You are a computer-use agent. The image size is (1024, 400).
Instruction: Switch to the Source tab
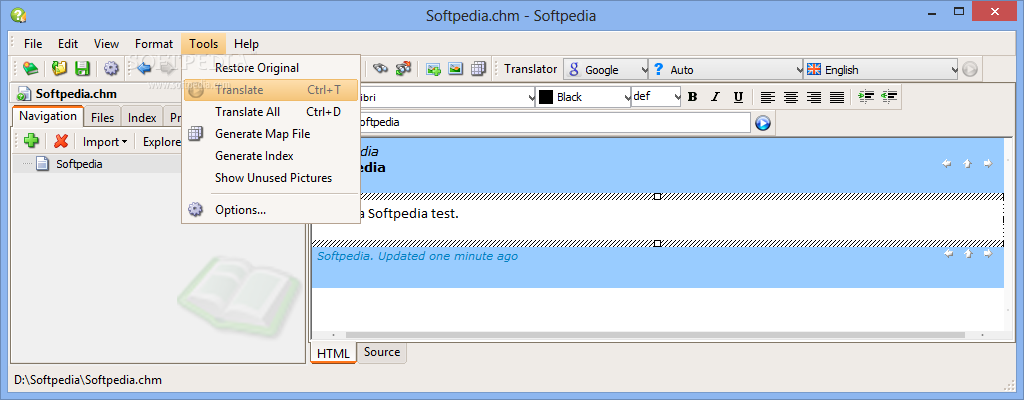[382, 352]
